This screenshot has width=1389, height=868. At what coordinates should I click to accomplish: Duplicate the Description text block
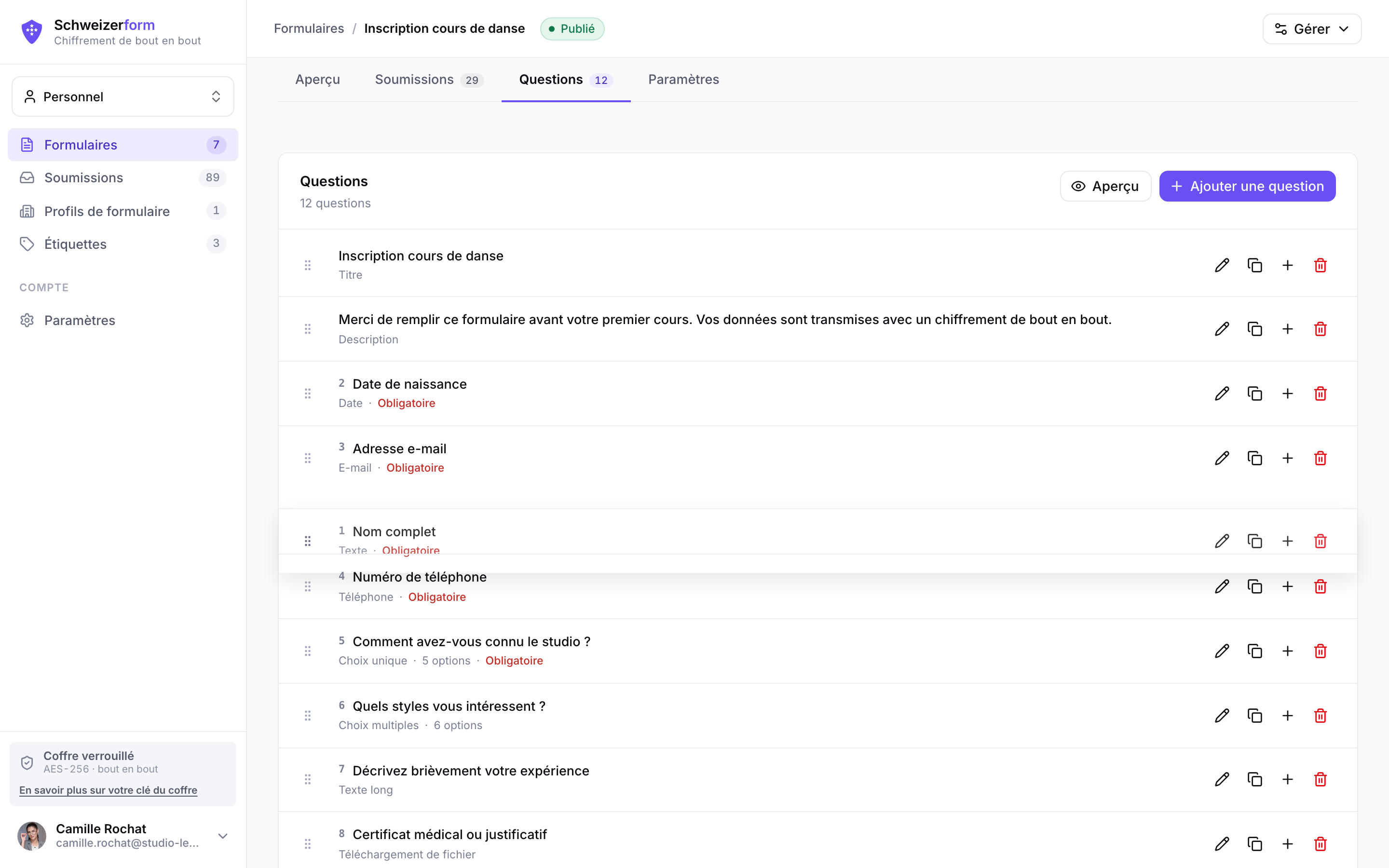click(x=1255, y=329)
